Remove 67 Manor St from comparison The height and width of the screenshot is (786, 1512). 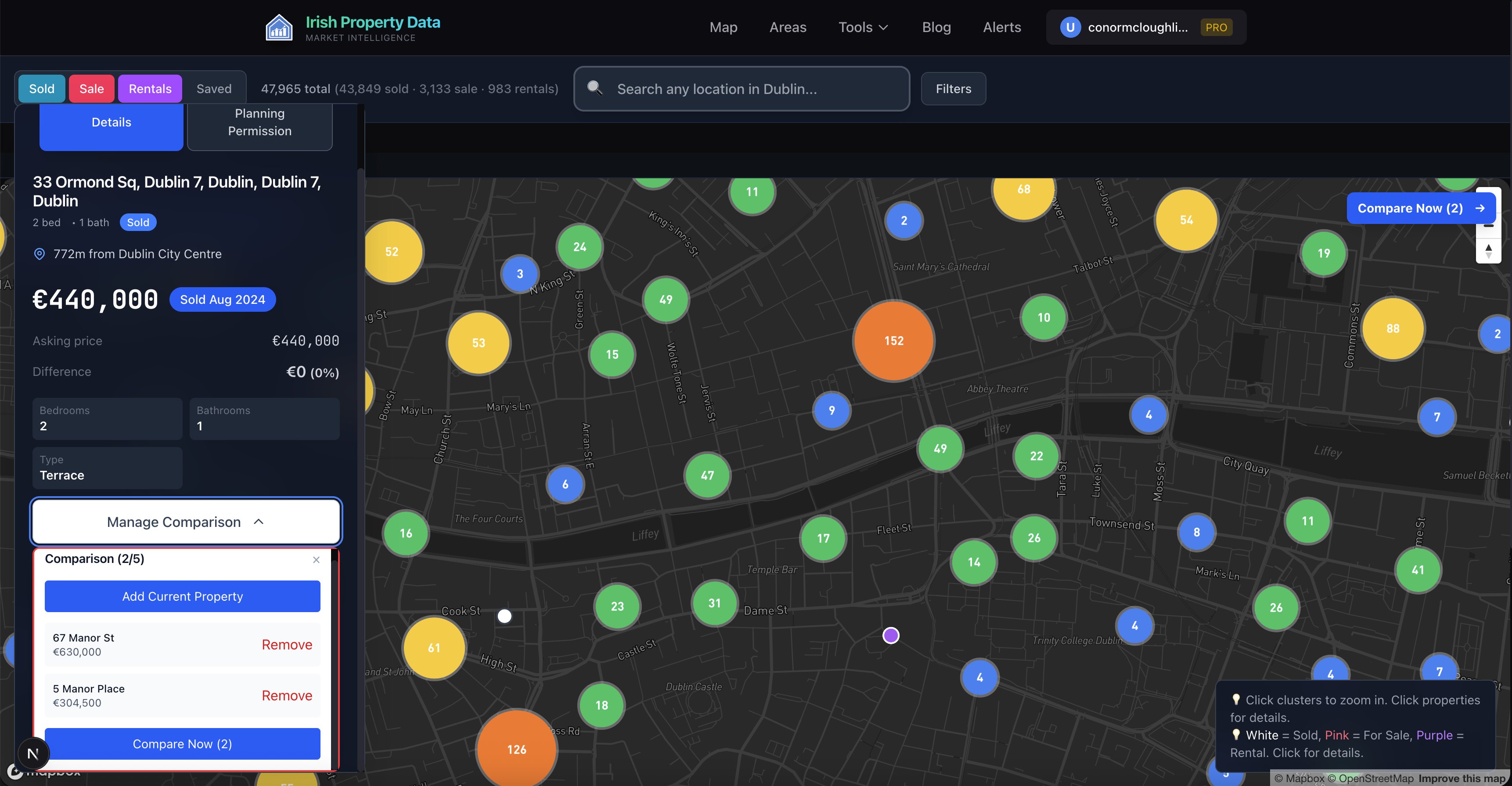click(286, 645)
